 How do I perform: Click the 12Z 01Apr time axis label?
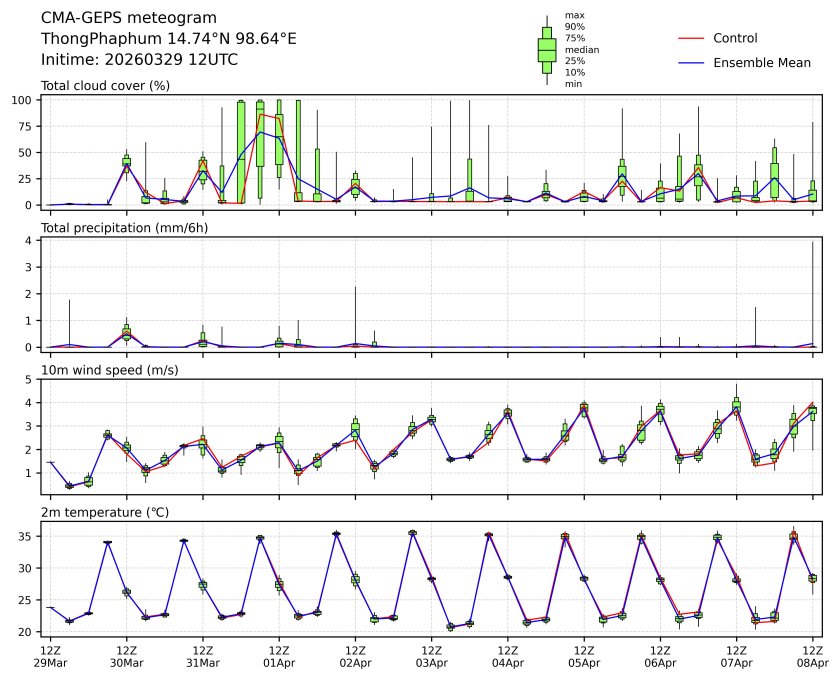pyautogui.click(x=278, y=655)
